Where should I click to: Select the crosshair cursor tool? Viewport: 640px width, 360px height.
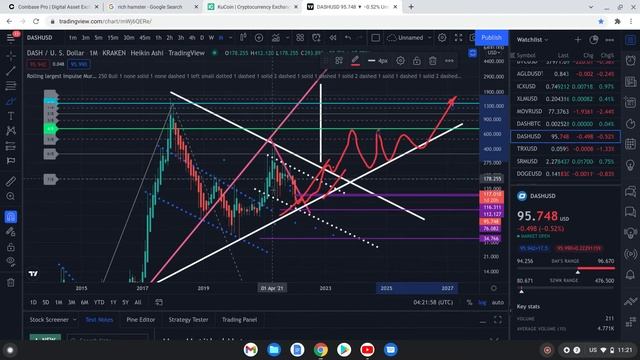[x=11, y=55]
